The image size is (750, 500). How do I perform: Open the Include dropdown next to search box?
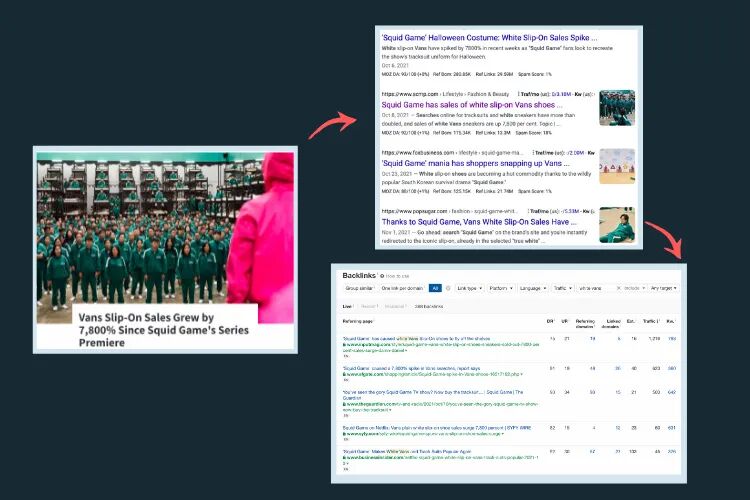click(x=634, y=288)
